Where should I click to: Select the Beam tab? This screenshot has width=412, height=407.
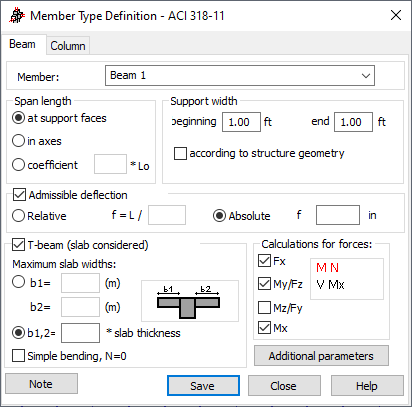tap(22, 44)
